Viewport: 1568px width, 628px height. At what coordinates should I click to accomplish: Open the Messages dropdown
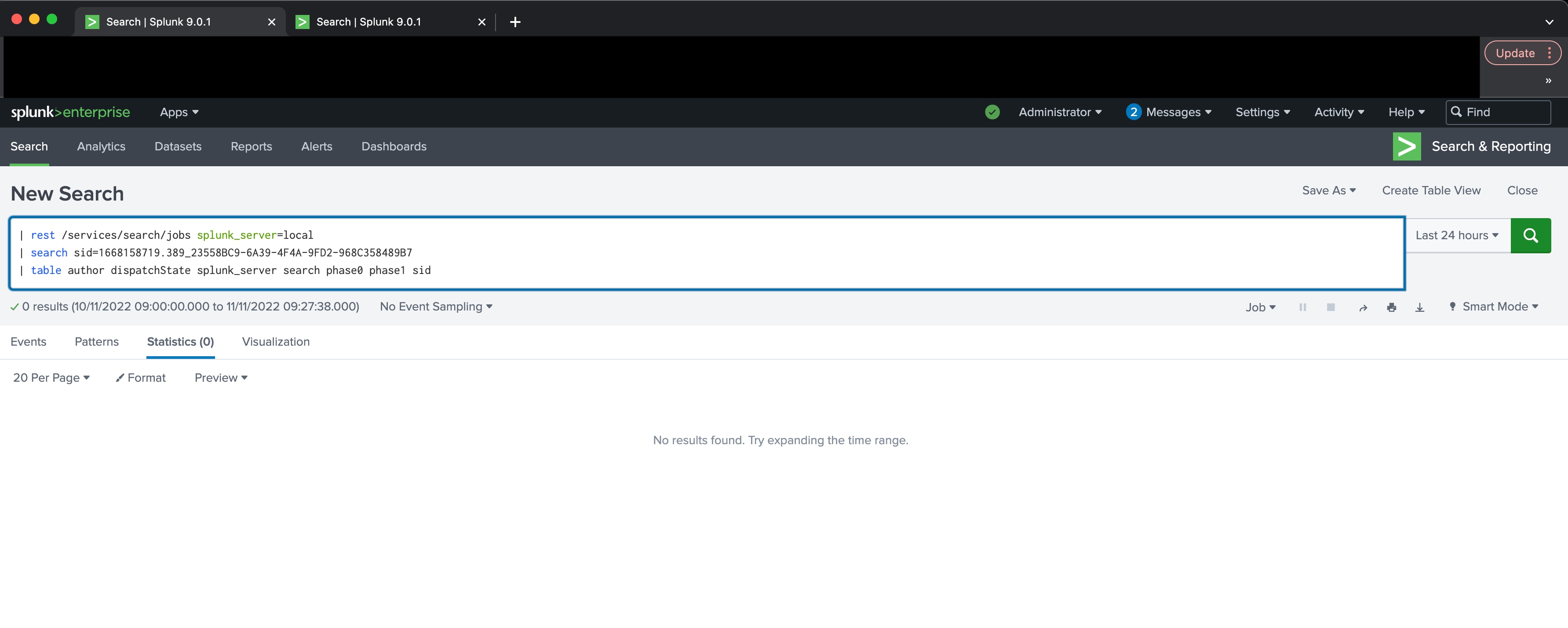click(x=1169, y=113)
